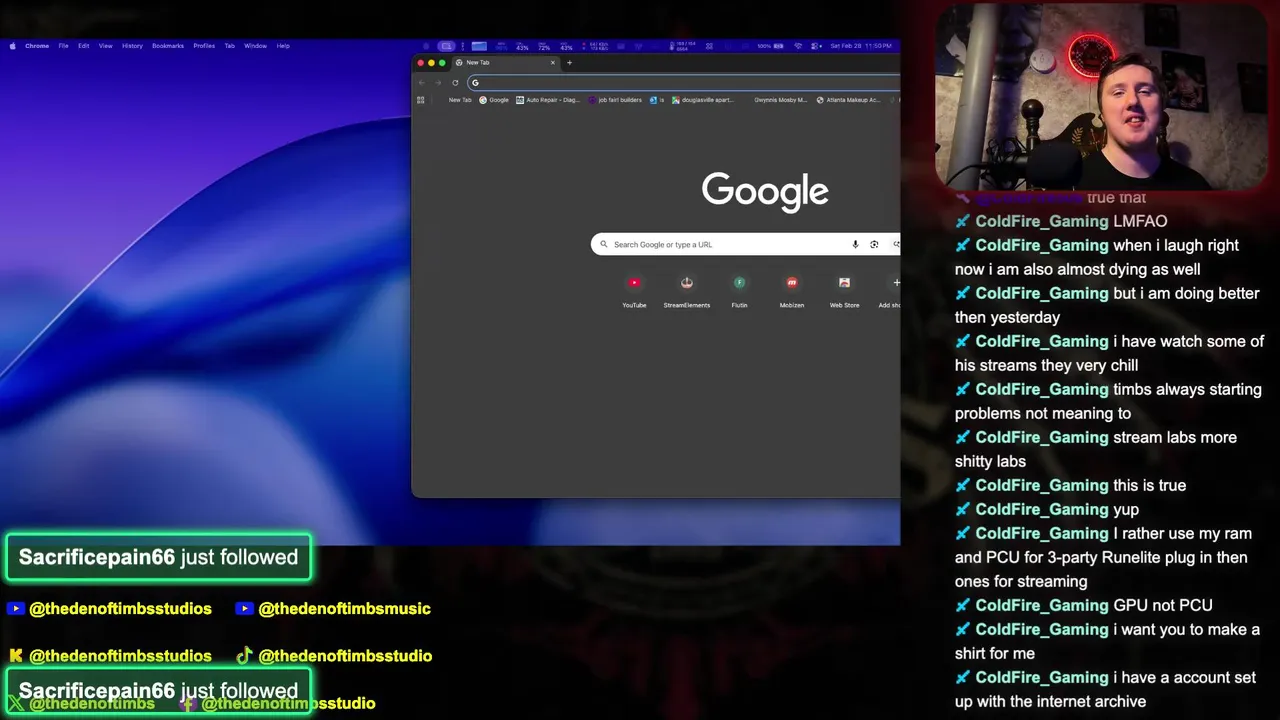Screen dimensions: 1280x720
Task: Open a new tab with plus button
Action: tap(570, 63)
